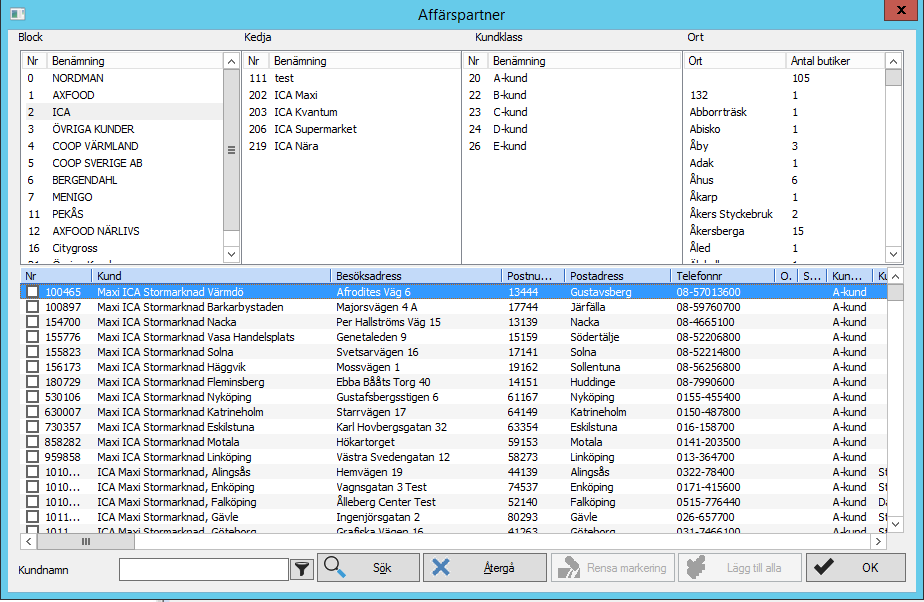Close the Affärspartner window
The width and height of the screenshot is (924, 602).
click(x=901, y=10)
